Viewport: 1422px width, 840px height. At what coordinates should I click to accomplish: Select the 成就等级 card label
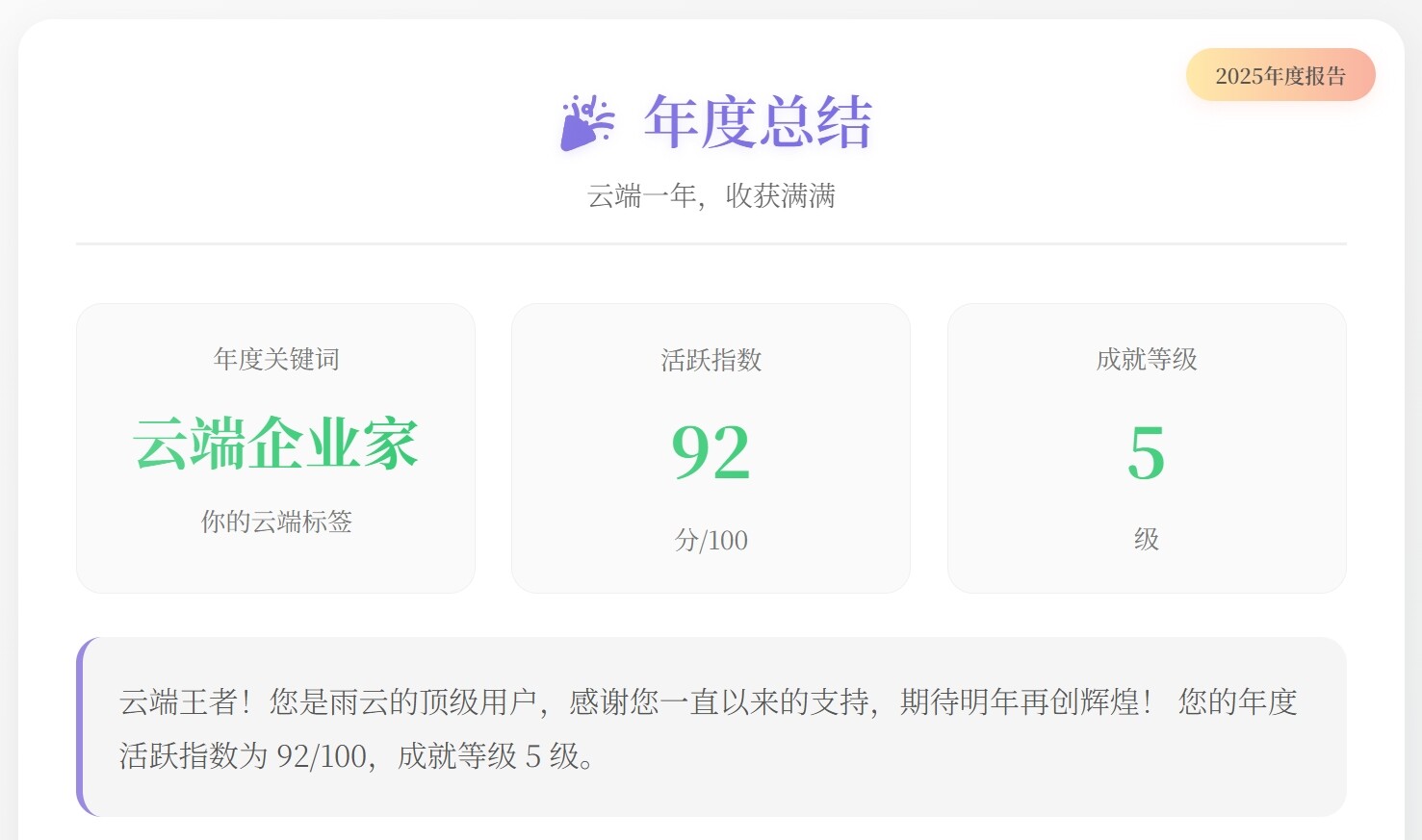point(1146,359)
